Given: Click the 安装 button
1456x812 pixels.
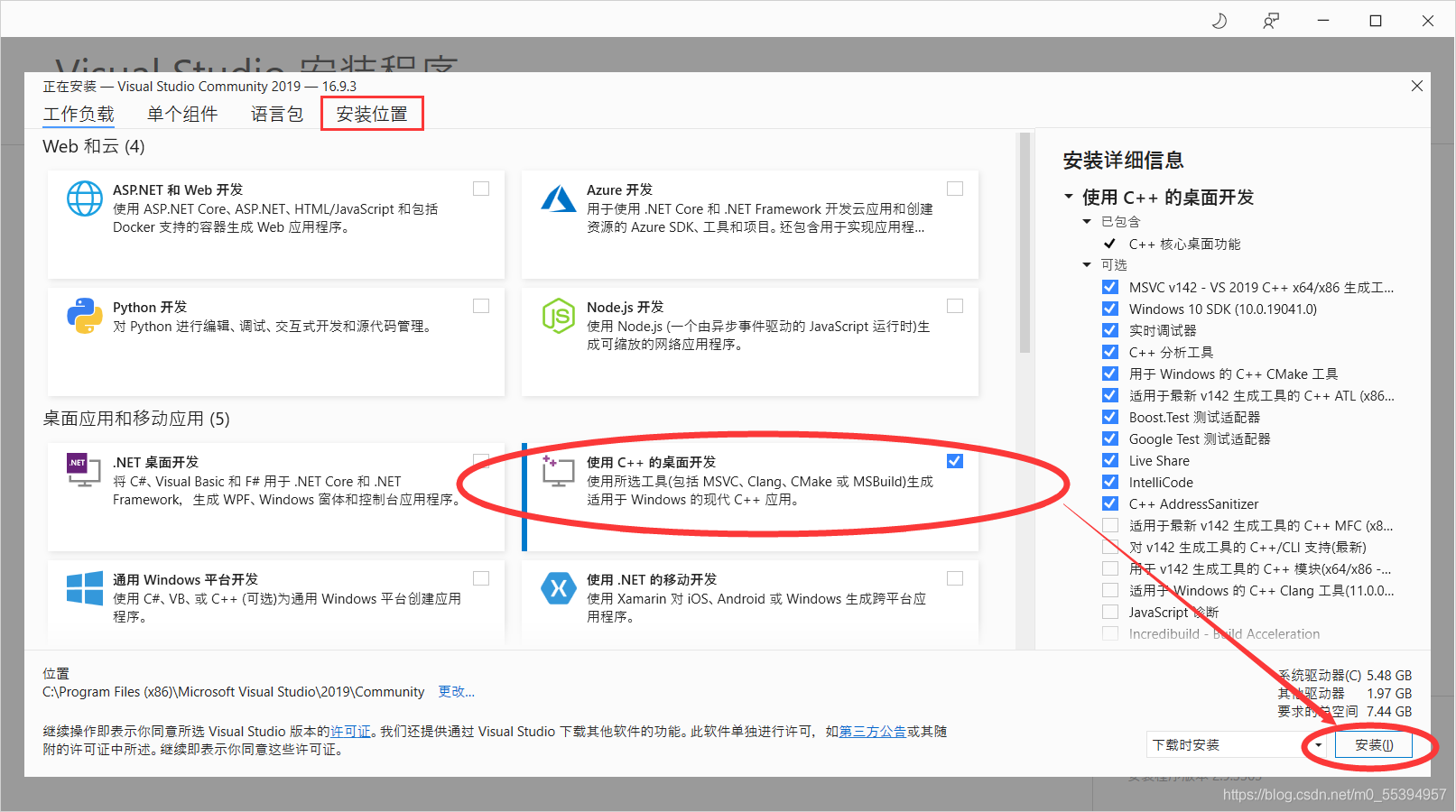Looking at the screenshot, I should (1374, 745).
